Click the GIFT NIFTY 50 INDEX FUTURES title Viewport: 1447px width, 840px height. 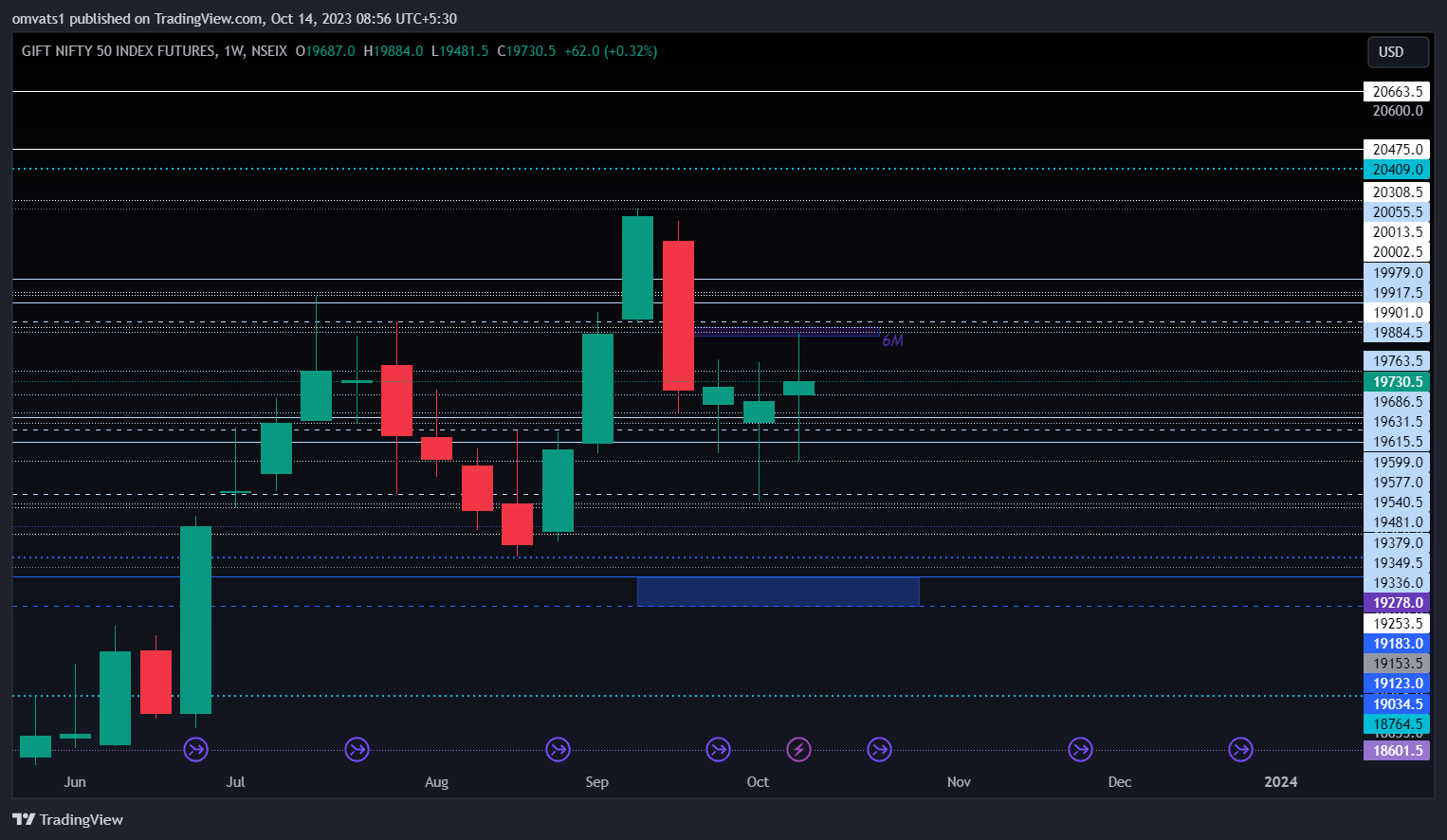[x=119, y=51]
